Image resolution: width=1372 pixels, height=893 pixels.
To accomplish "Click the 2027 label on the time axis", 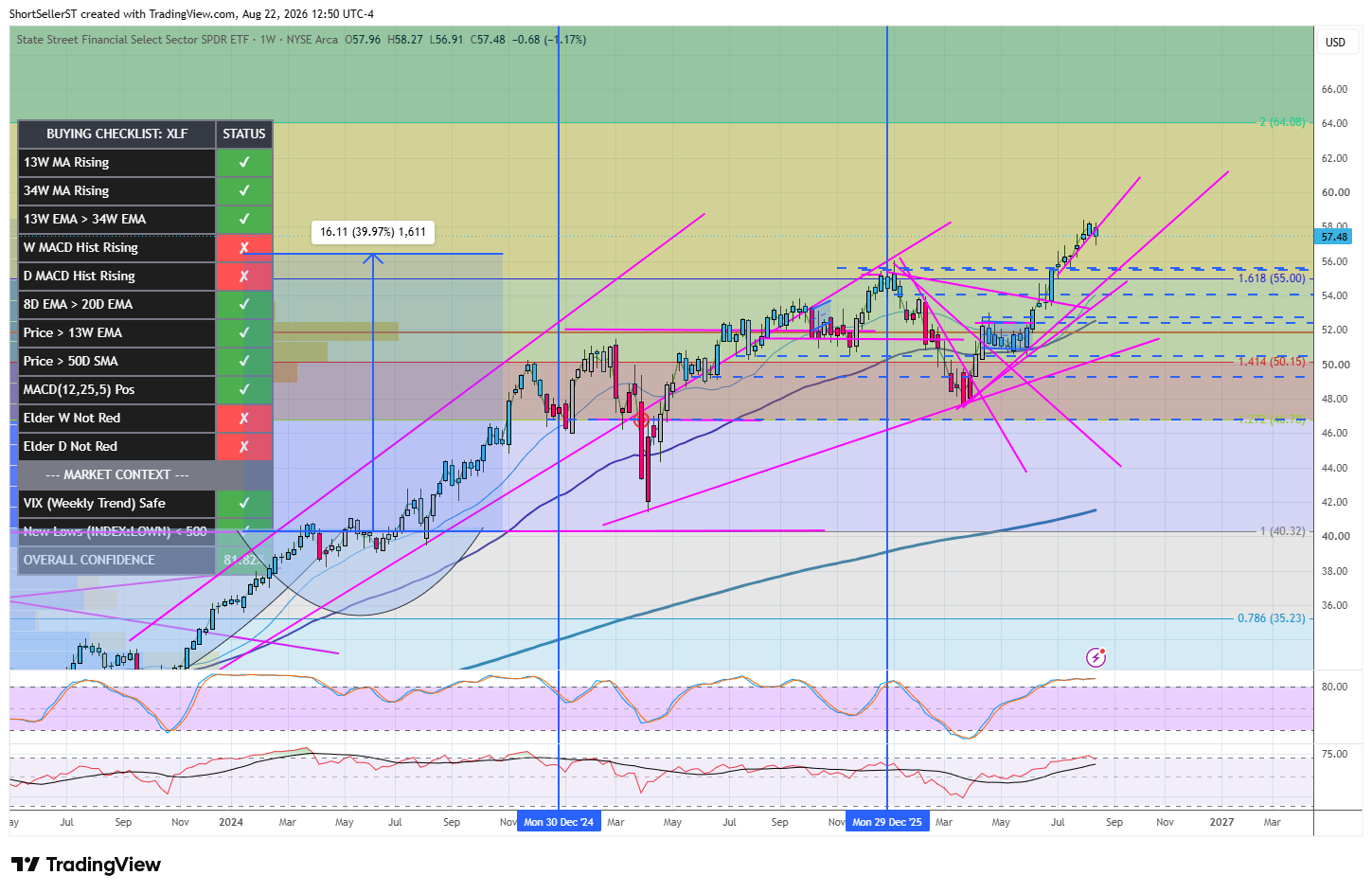I will pos(1221,822).
